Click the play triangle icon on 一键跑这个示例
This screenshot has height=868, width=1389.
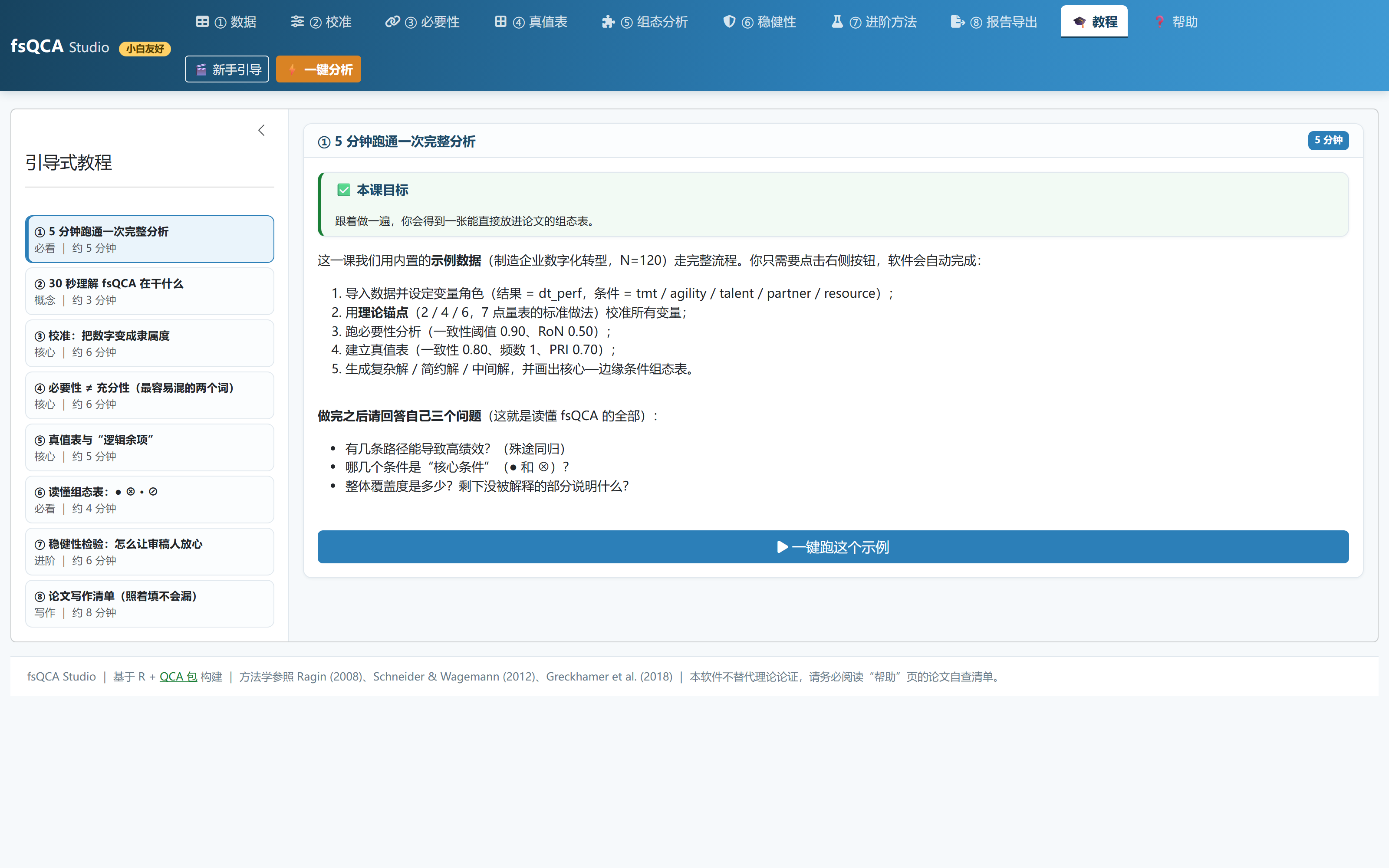[x=782, y=547]
